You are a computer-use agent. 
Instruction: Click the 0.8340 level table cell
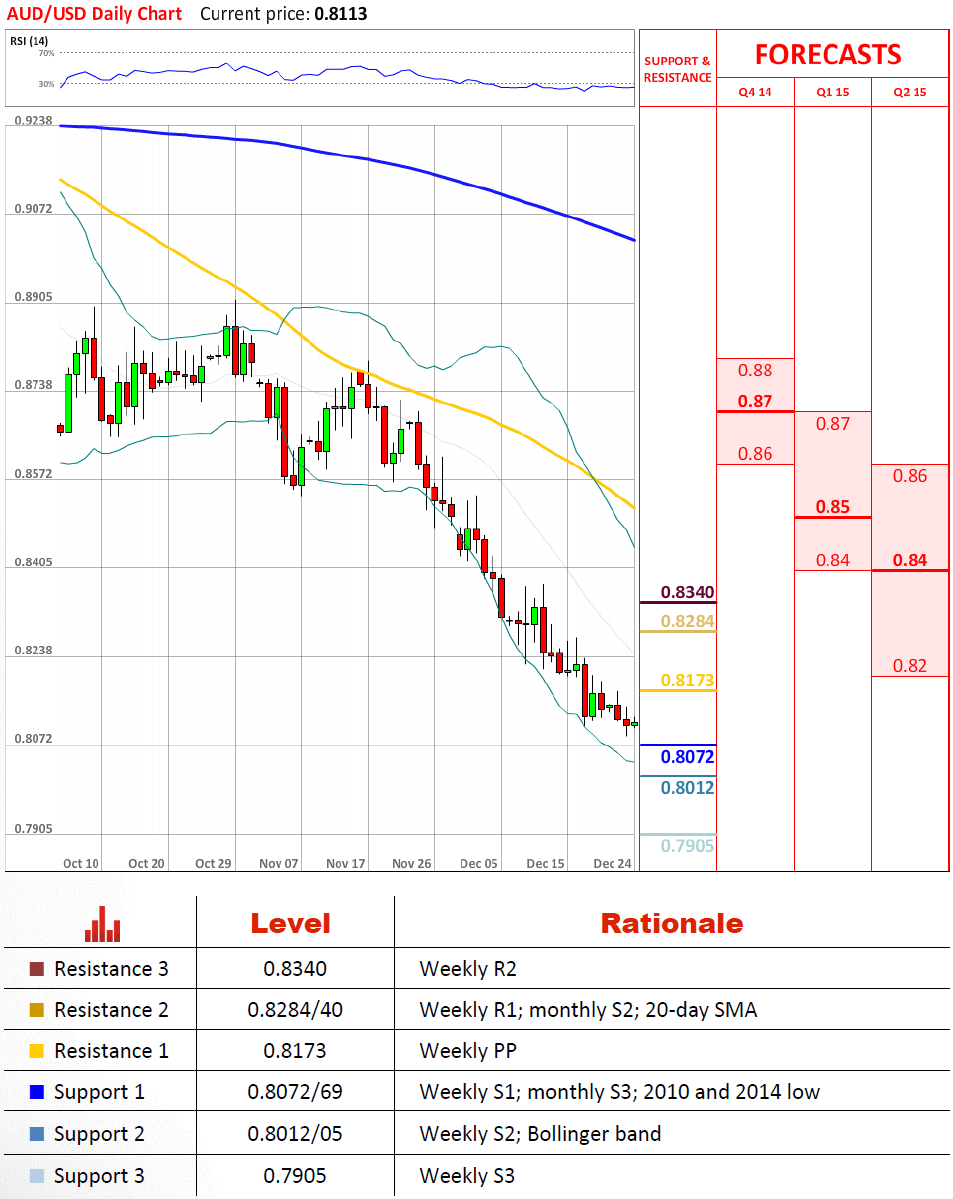pos(295,969)
